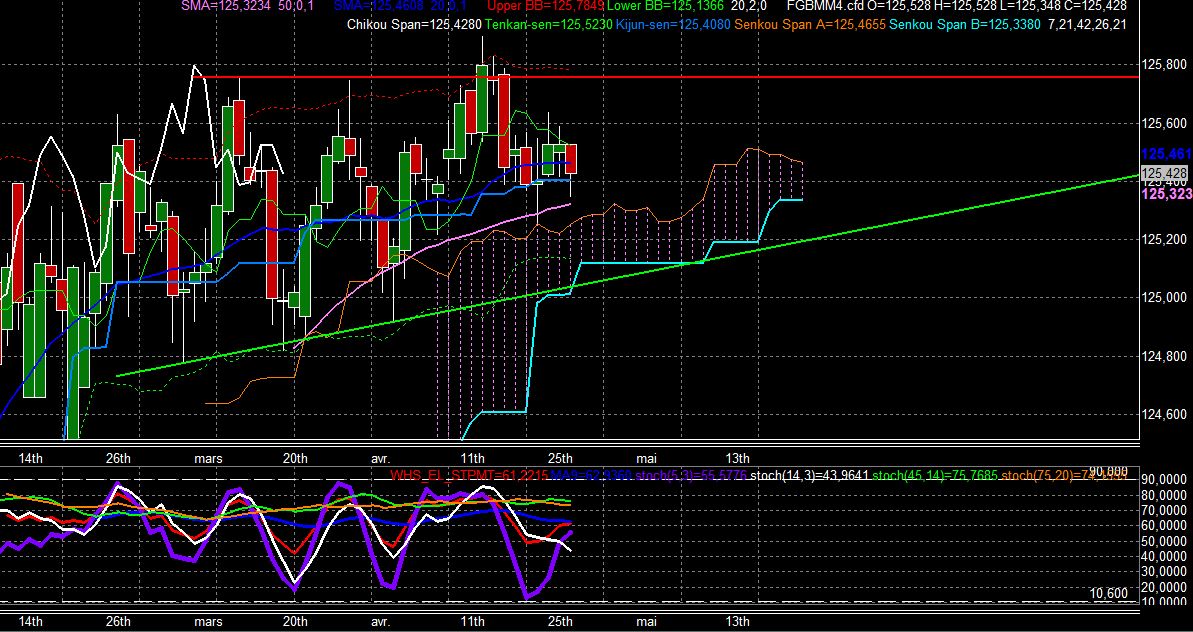Click the blue 125,461 price tag
This screenshot has height=632, width=1193.
(x=1167, y=154)
